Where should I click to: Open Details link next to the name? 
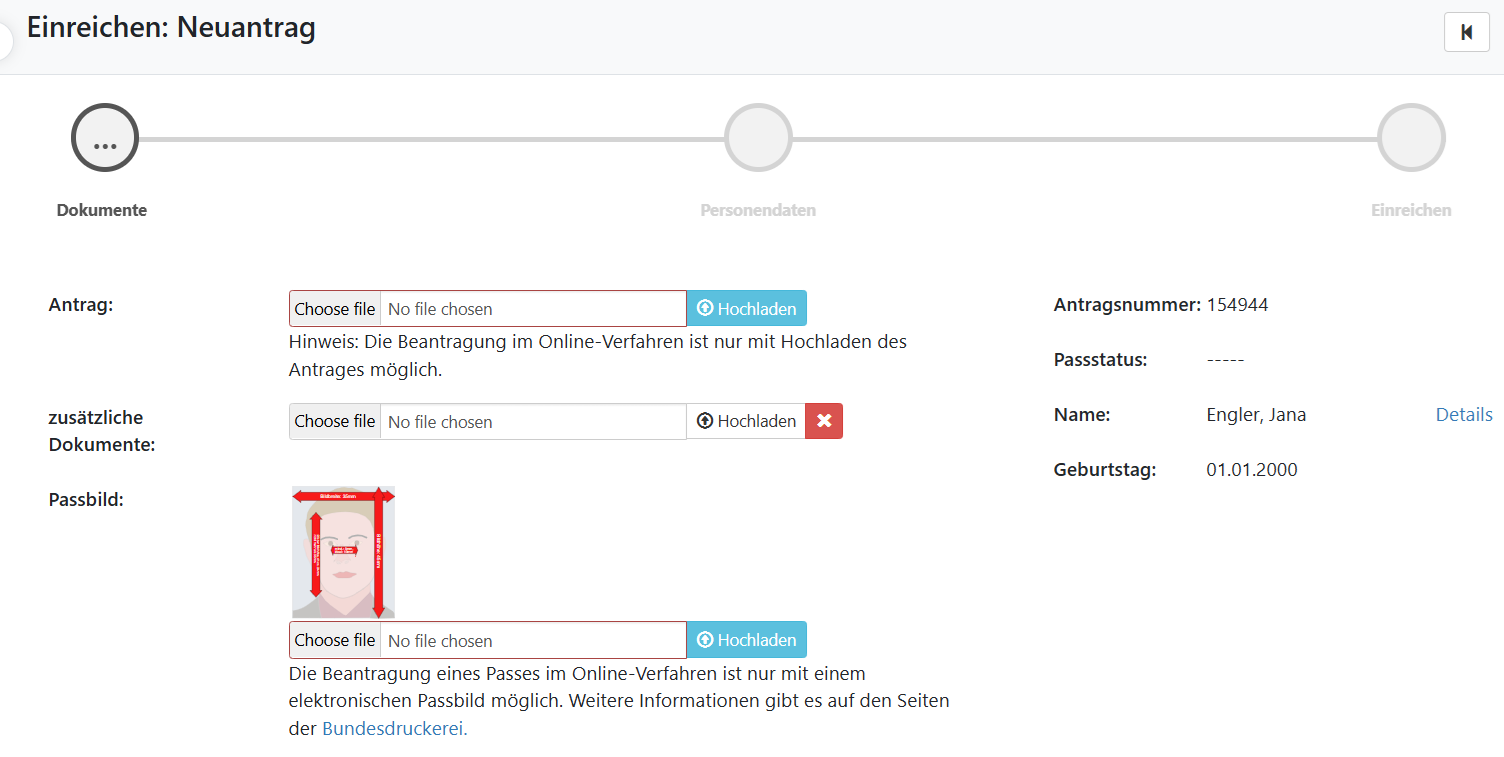[1464, 414]
